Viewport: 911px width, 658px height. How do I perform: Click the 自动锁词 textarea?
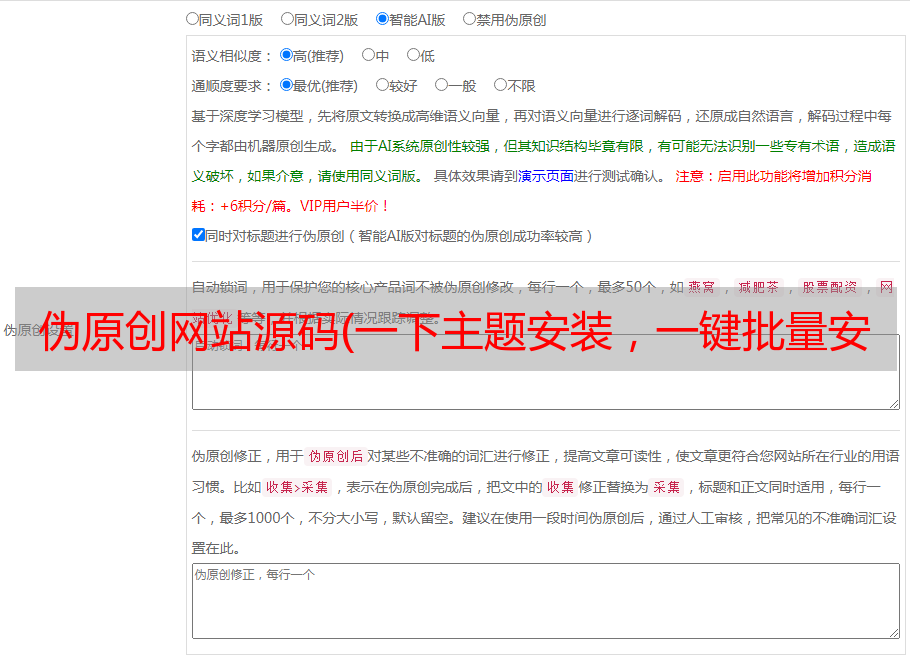click(546, 372)
